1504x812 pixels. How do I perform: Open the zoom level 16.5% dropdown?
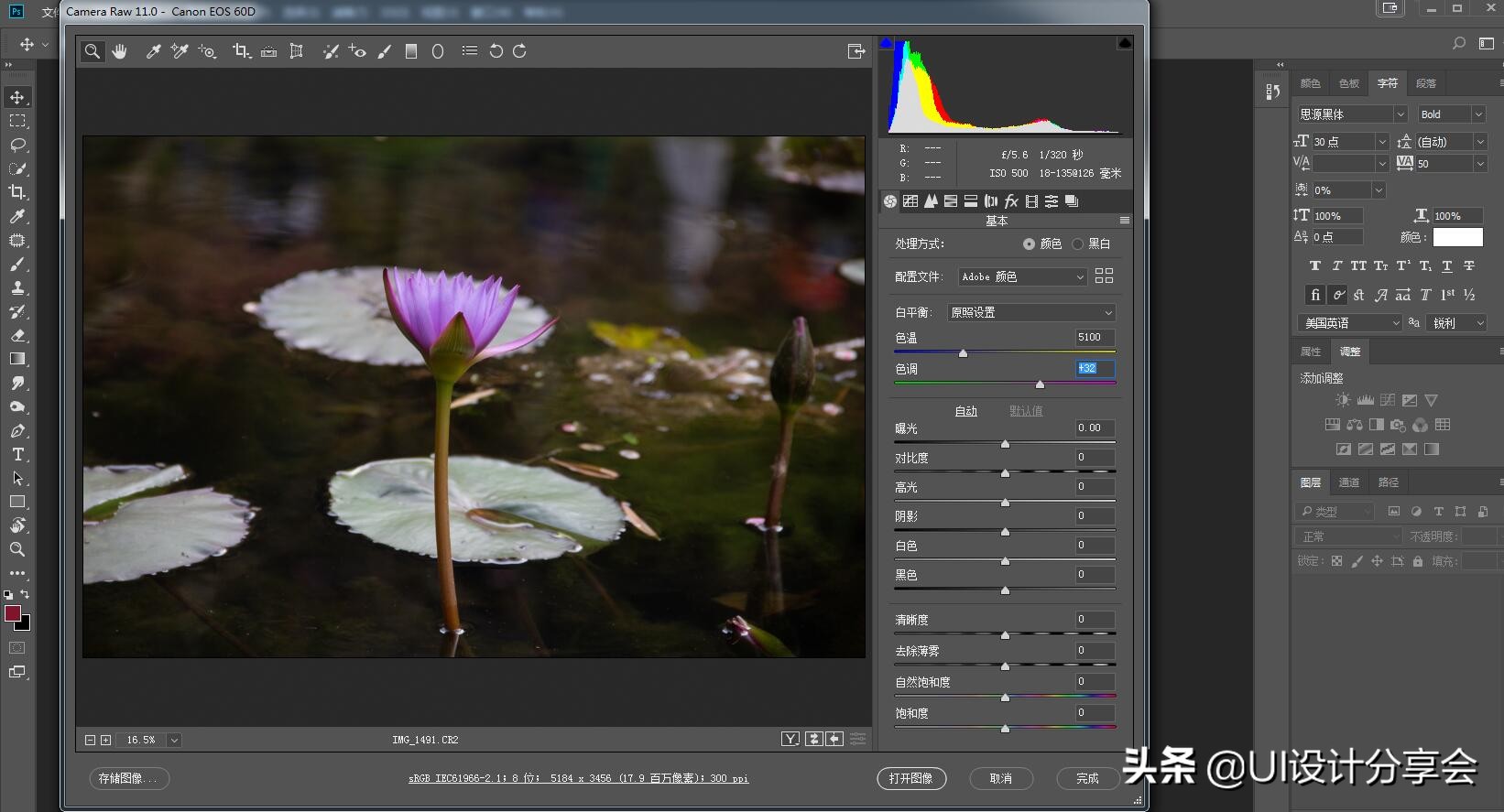pos(174,740)
